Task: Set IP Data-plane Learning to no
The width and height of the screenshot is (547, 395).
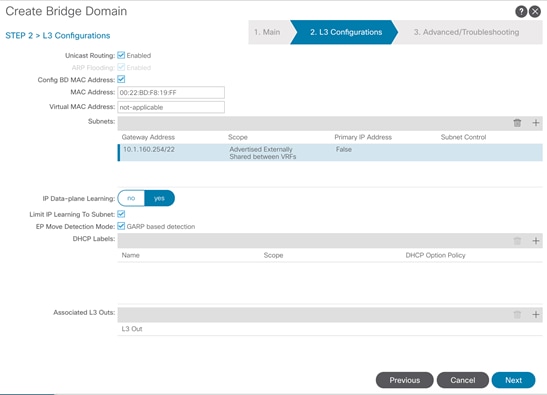Action: point(131,198)
